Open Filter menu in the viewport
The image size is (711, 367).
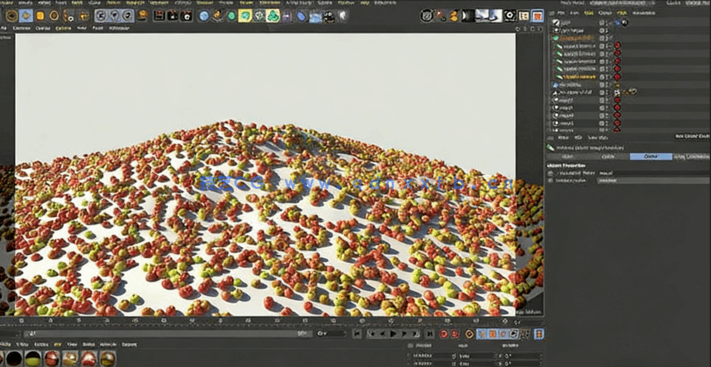pos(82,28)
